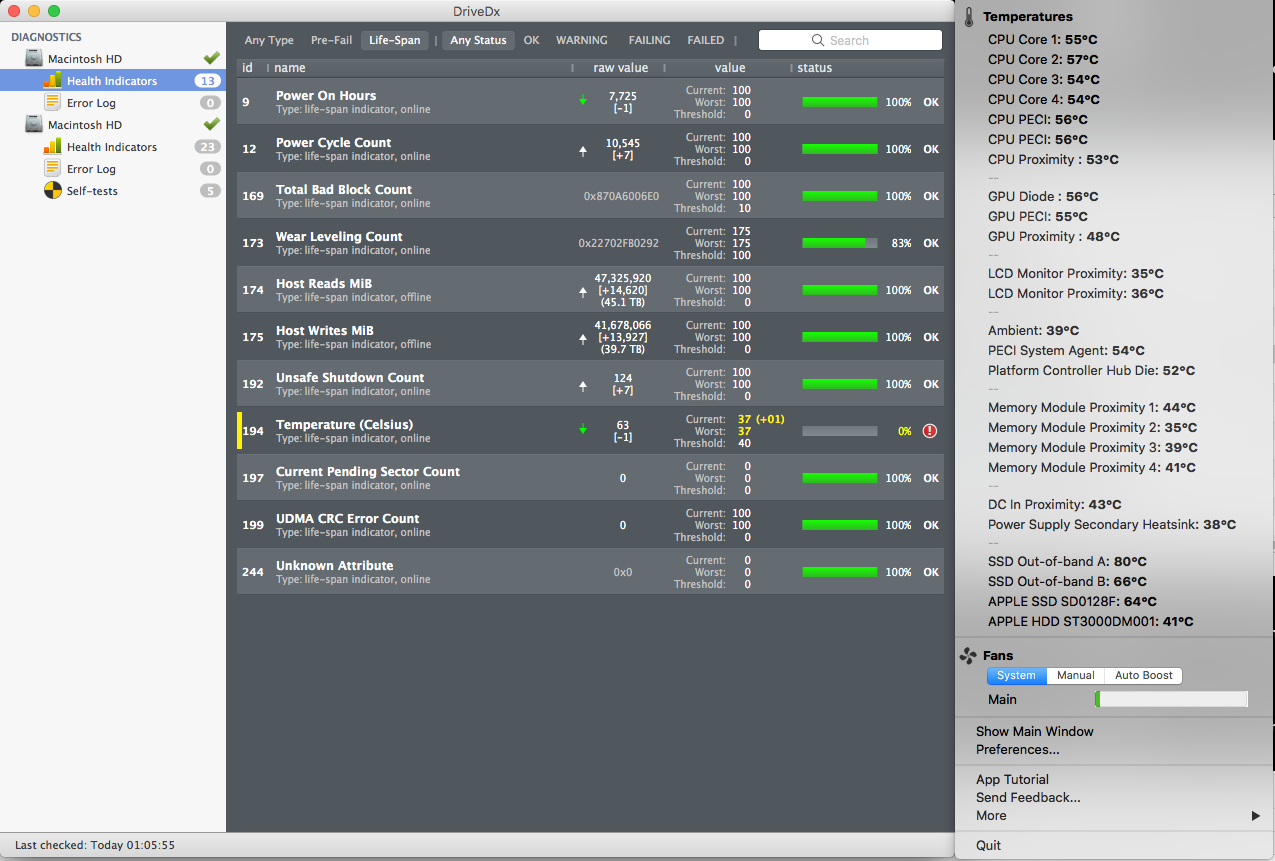1275x861 pixels.
Task: Select the Temperature (Celsius) row
Action: [x=590, y=431]
